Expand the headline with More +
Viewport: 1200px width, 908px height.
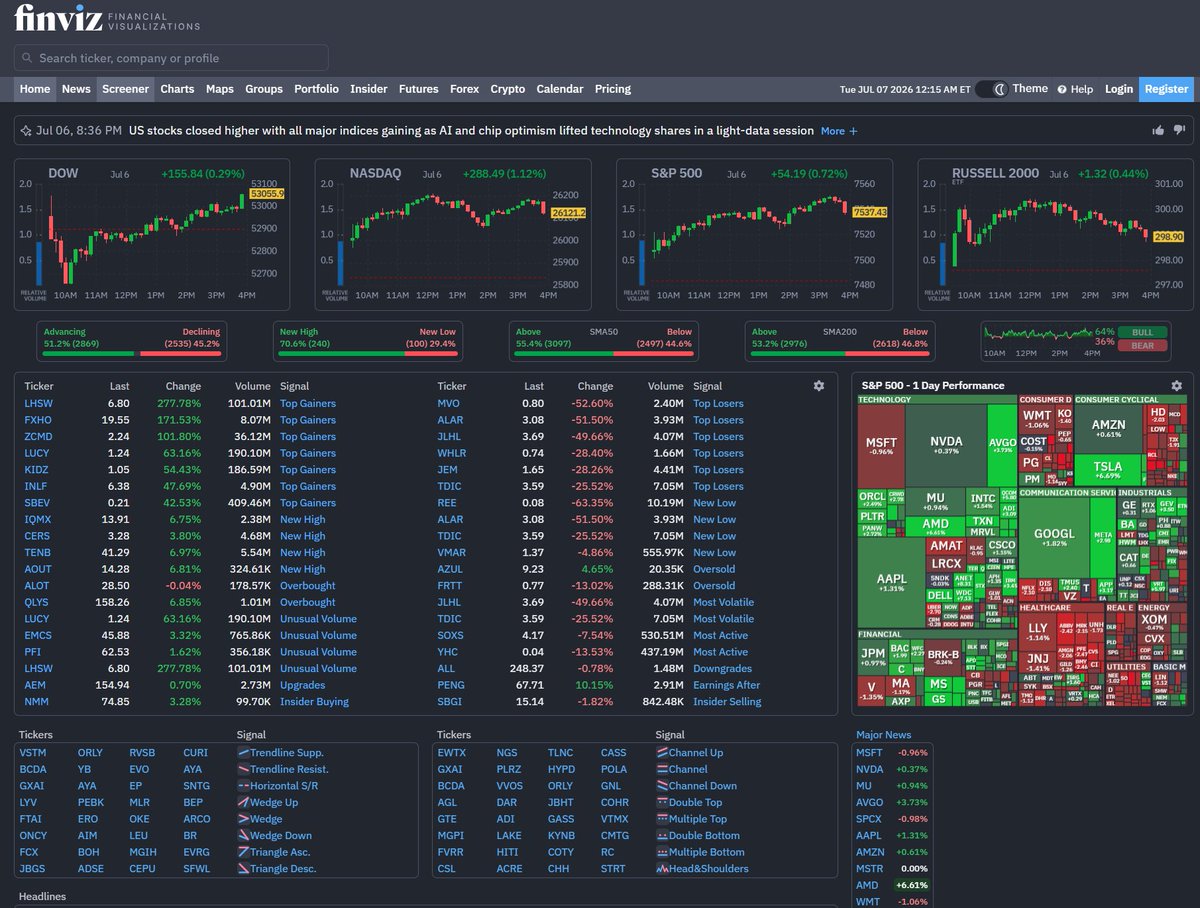click(839, 131)
